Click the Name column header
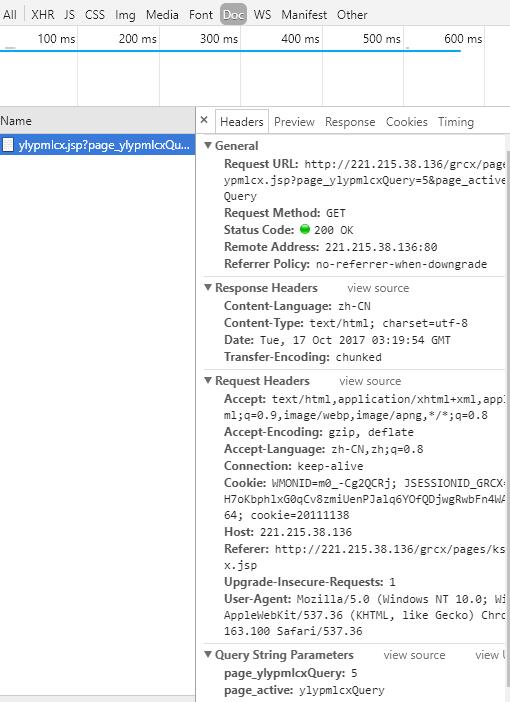Viewport: 510px width, 702px height. 97,120
